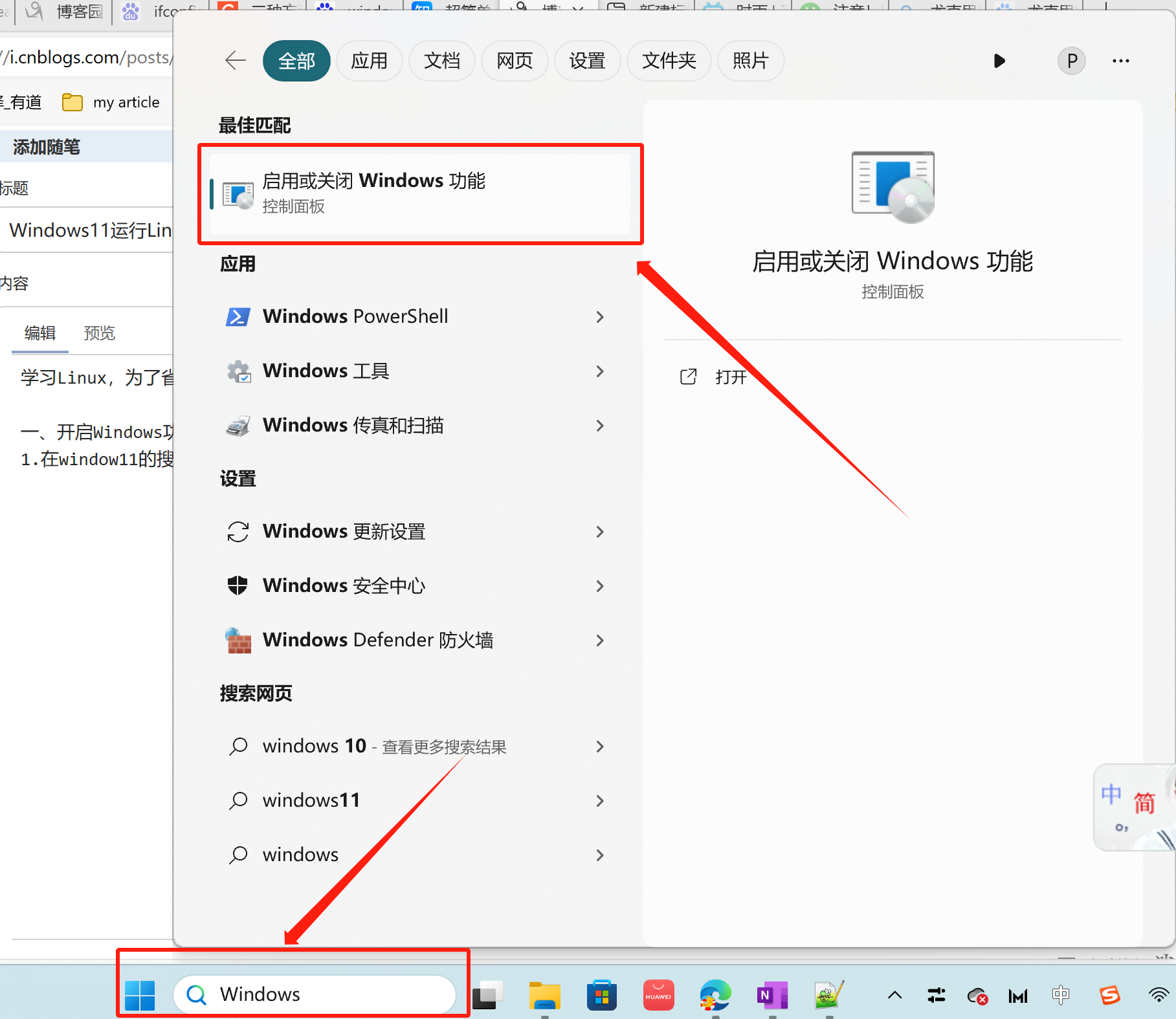Expand the Windows 工具 chevron
Image resolution: width=1176 pixels, height=1019 pixels.
pyautogui.click(x=600, y=371)
